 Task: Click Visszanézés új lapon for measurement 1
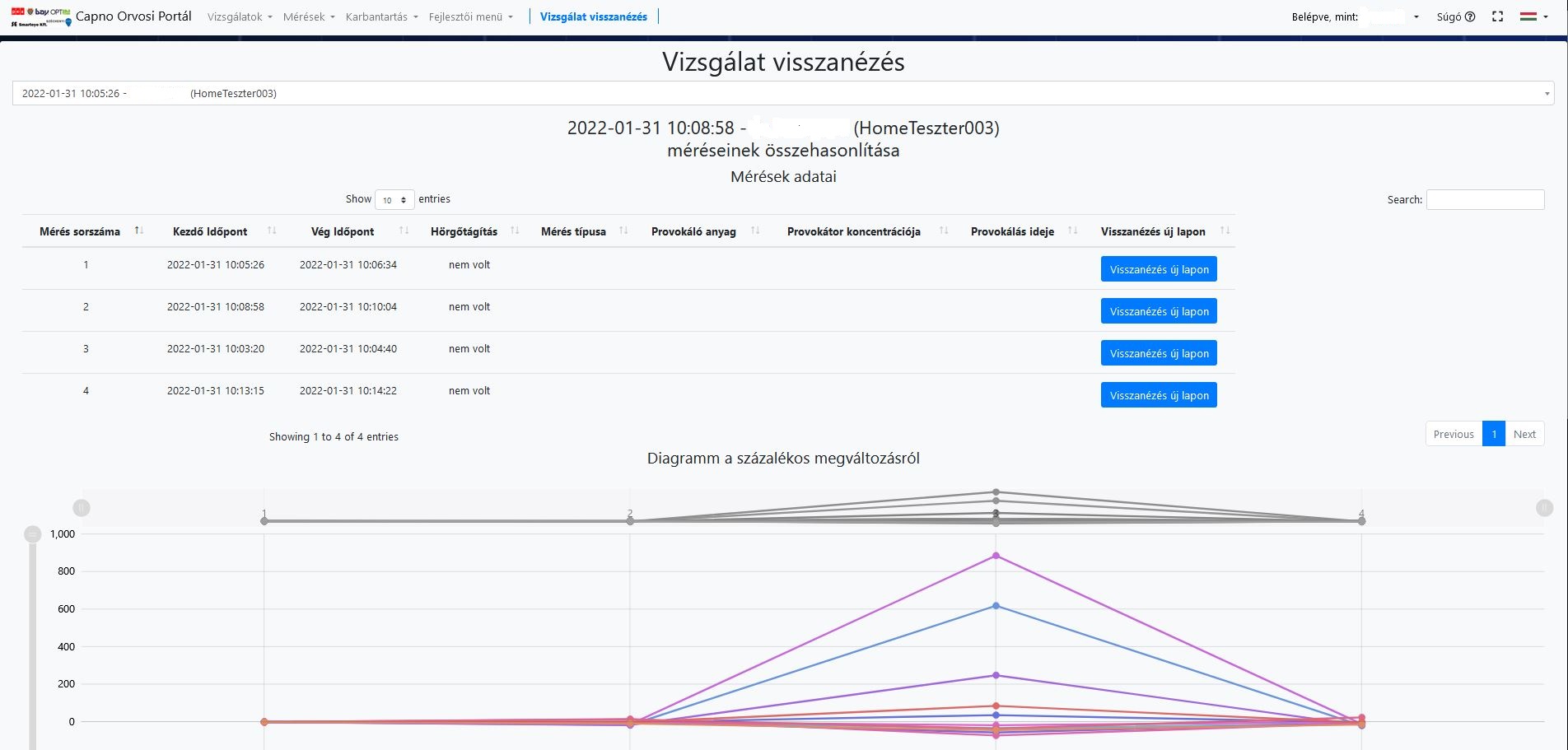tap(1159, 269)
